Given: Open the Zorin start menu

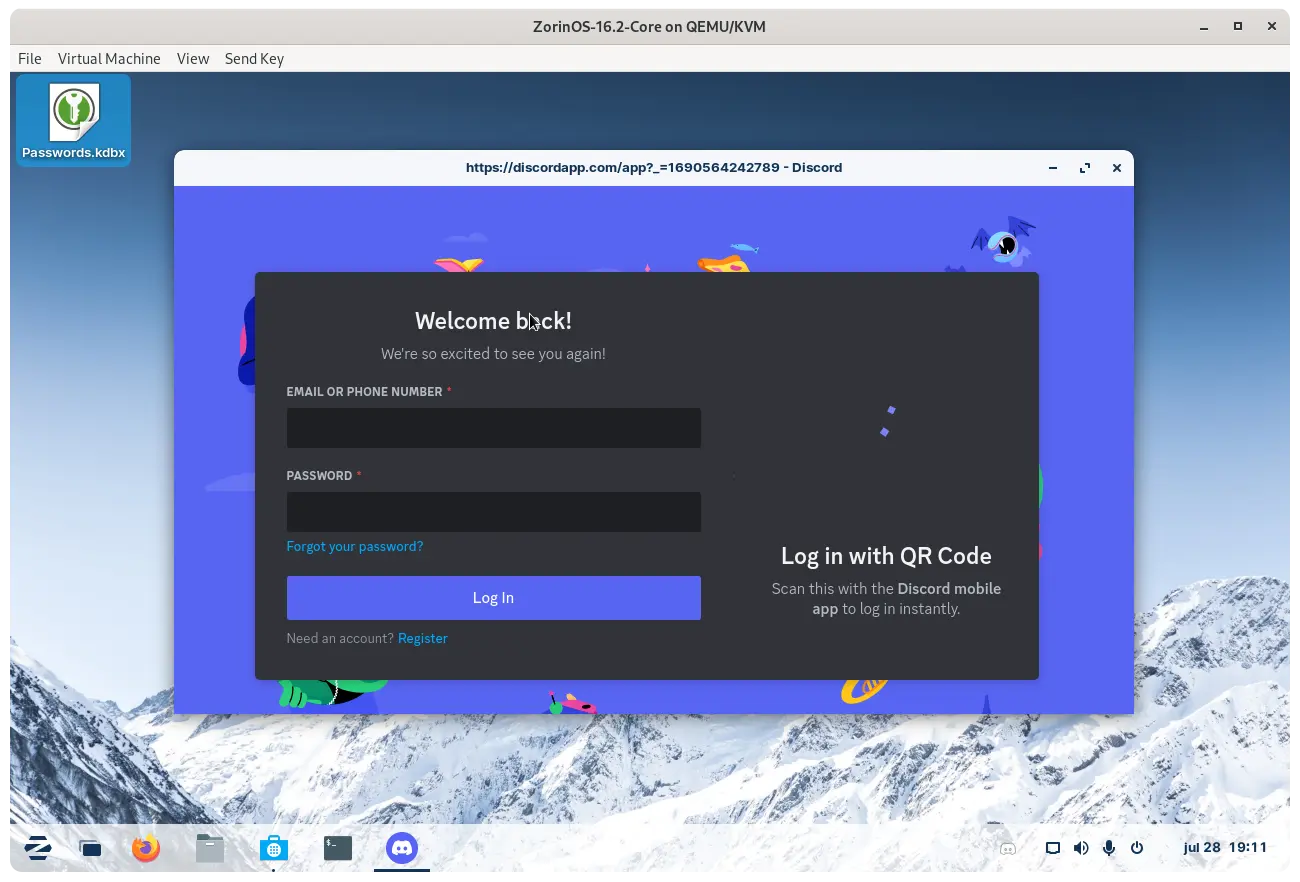Looking at the screenshot, I should click(x=38, y=848).
